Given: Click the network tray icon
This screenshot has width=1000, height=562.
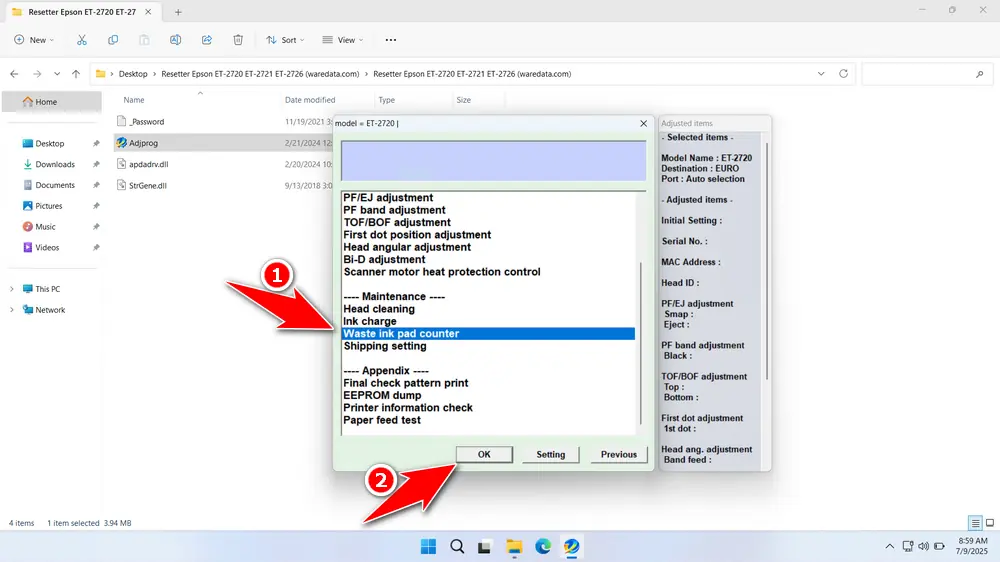Looking at the screenshot, I should tap(908, 547).
